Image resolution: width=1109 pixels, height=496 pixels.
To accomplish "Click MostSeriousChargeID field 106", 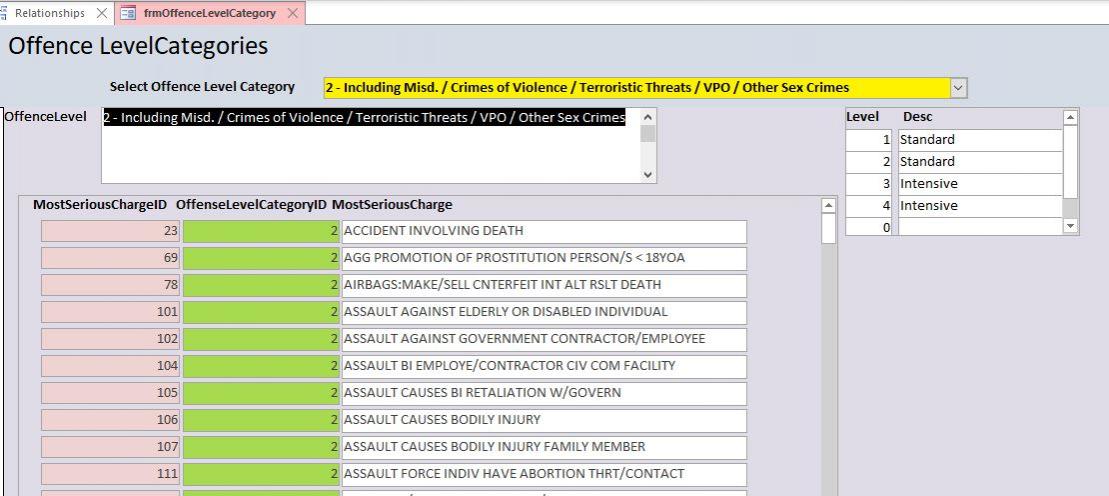I will point(110,420).
